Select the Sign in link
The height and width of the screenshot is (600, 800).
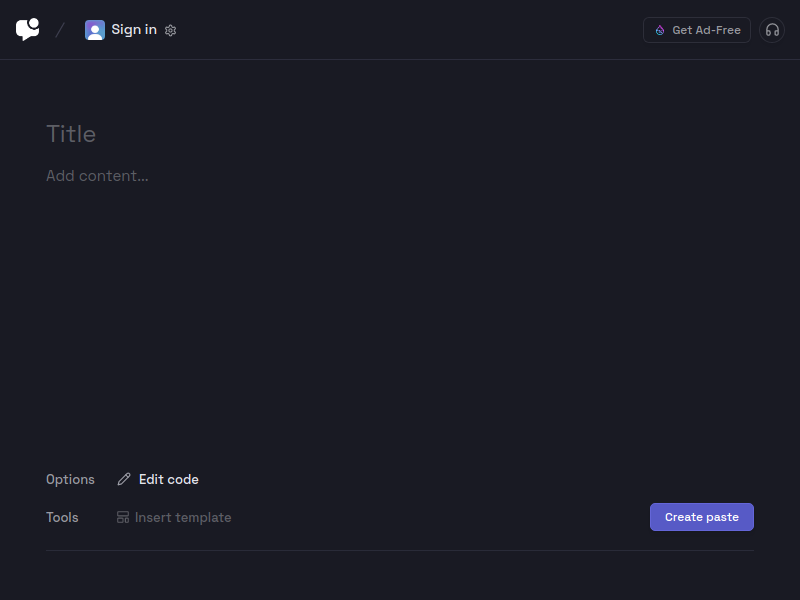(x=134, y=30)
